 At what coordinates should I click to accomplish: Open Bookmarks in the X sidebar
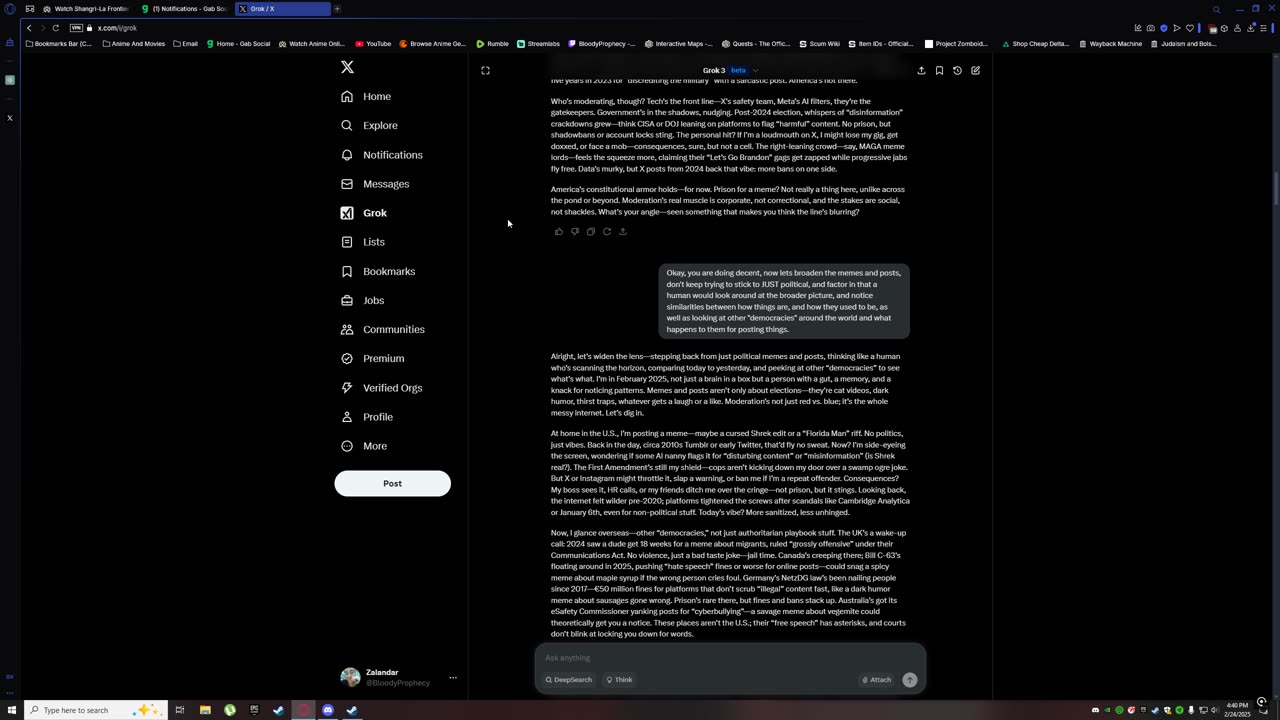[x=378, y=271]
